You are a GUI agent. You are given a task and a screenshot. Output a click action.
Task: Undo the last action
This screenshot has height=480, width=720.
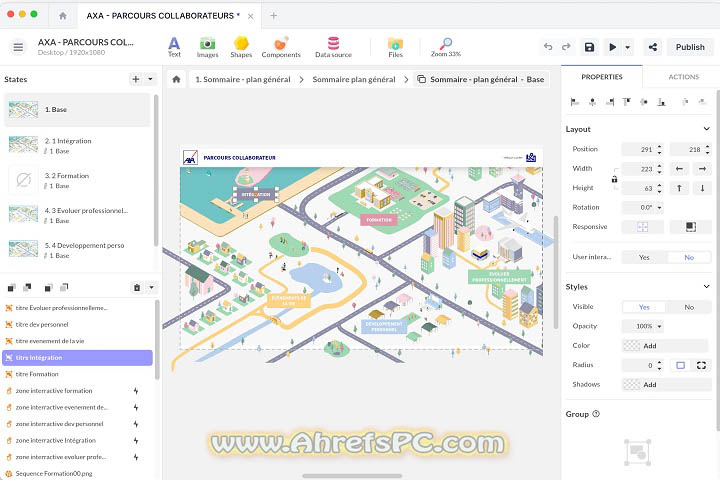548,47
